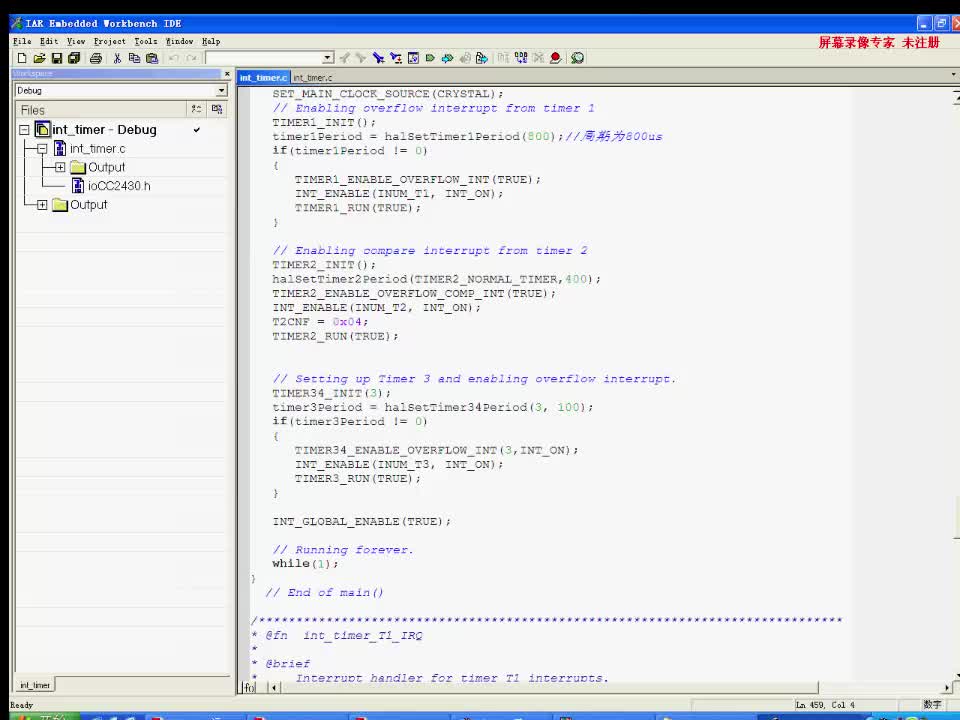Click the Files column header
This screenshot has height=720, width=960.
coord(100,110)
